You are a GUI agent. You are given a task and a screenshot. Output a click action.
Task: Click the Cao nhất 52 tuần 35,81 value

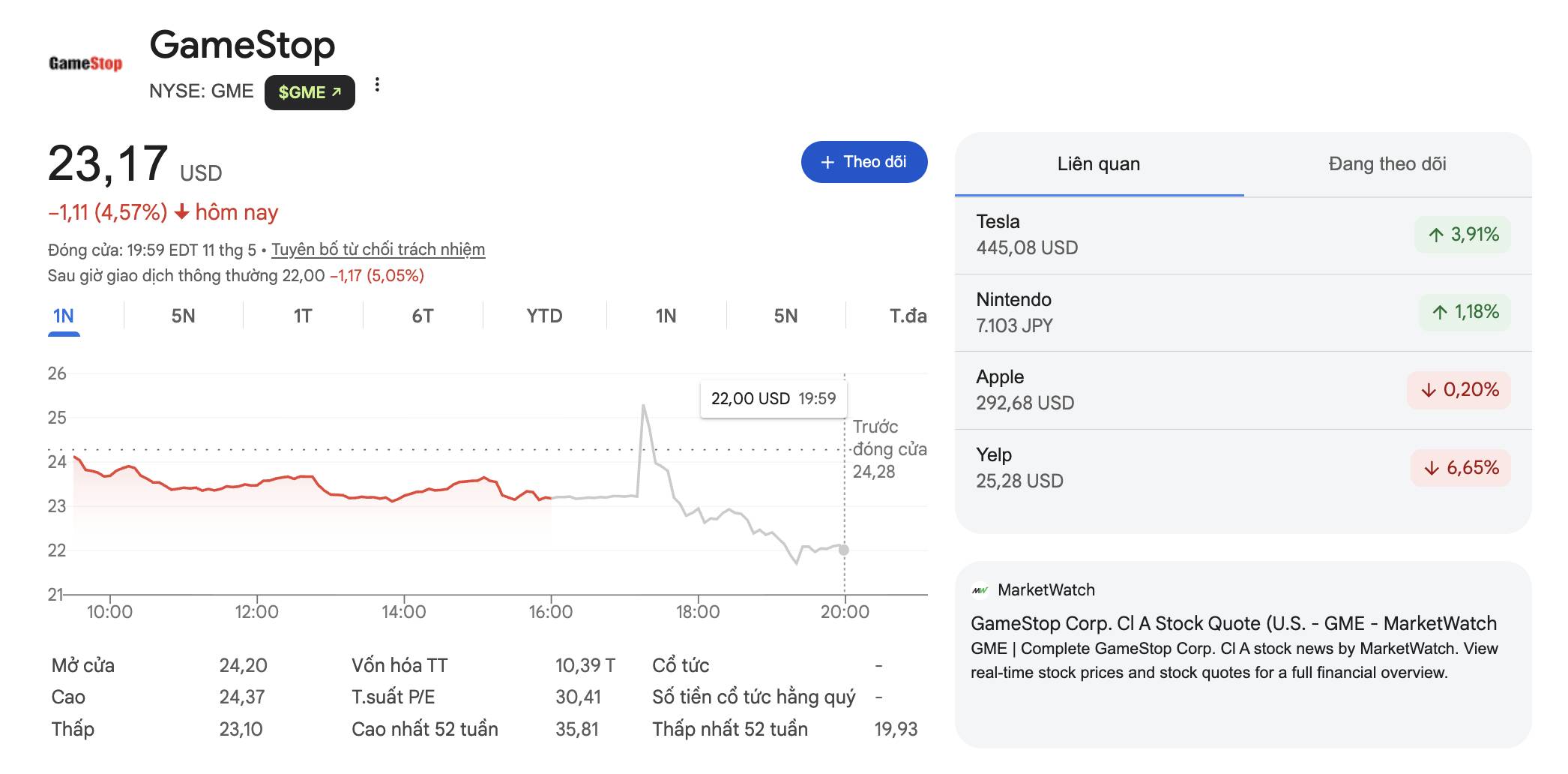click(577, 730)
